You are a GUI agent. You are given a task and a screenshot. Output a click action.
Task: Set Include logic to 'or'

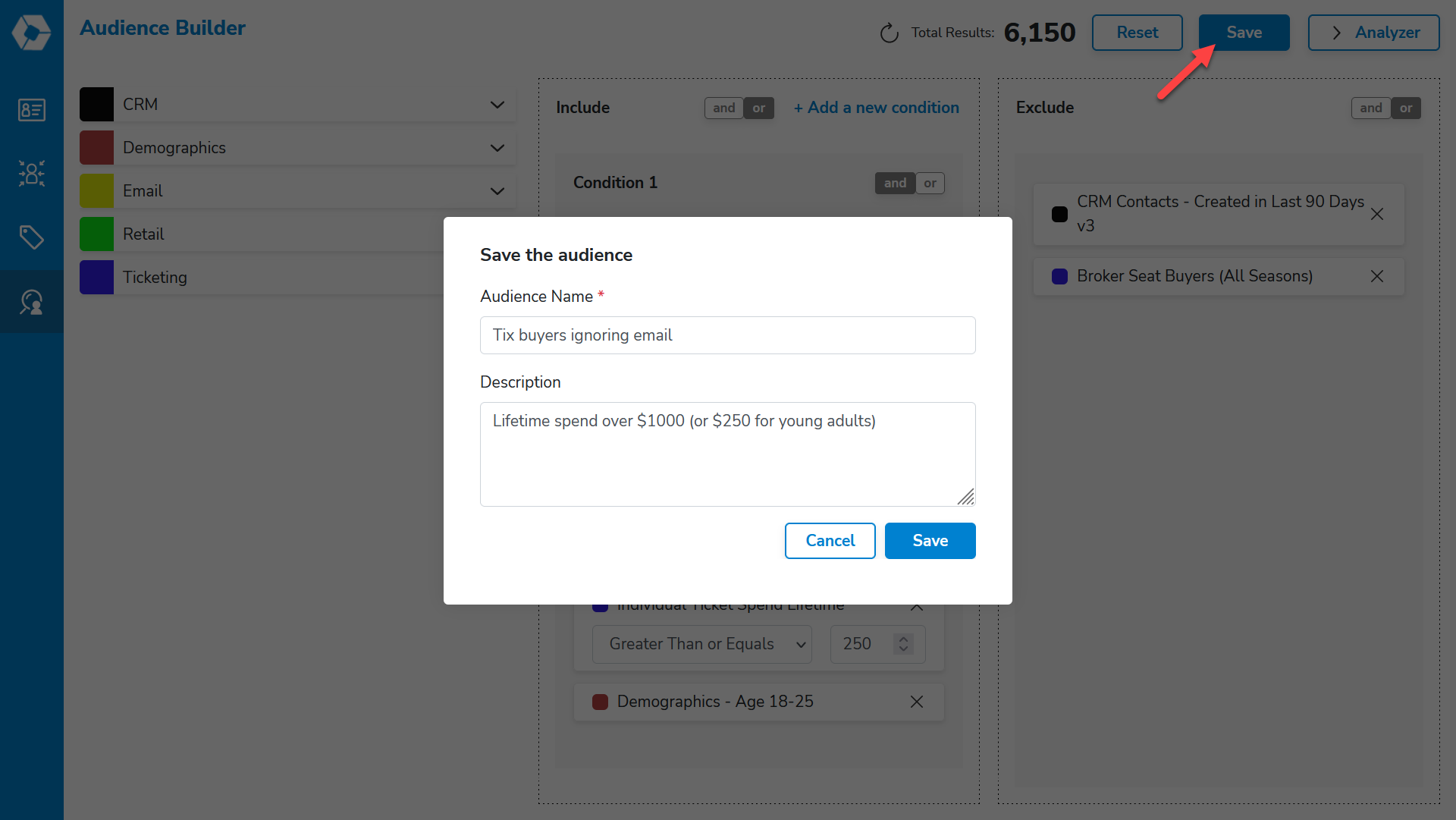[x=759, y=108]
